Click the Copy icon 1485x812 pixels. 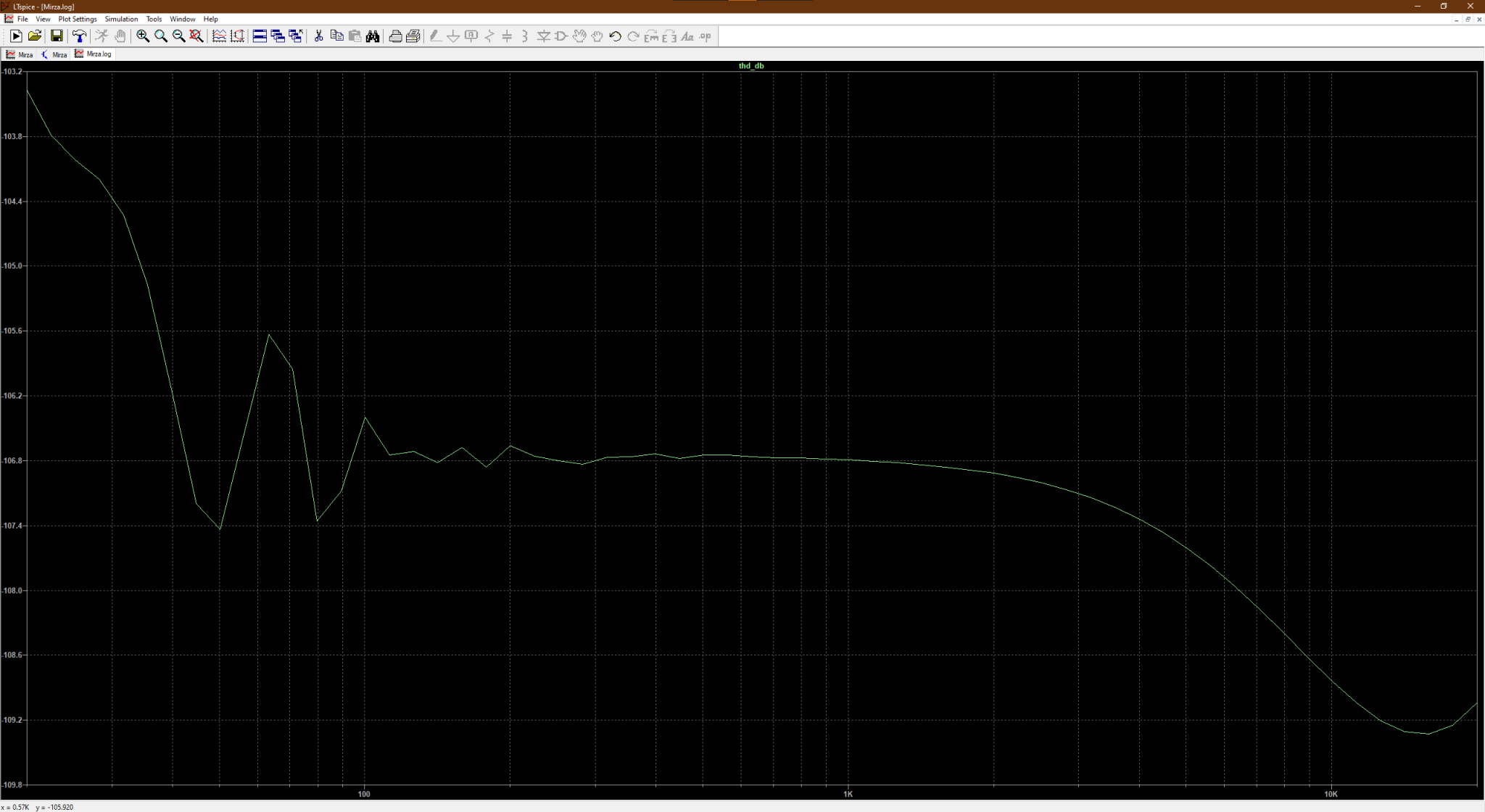point(336,36)
